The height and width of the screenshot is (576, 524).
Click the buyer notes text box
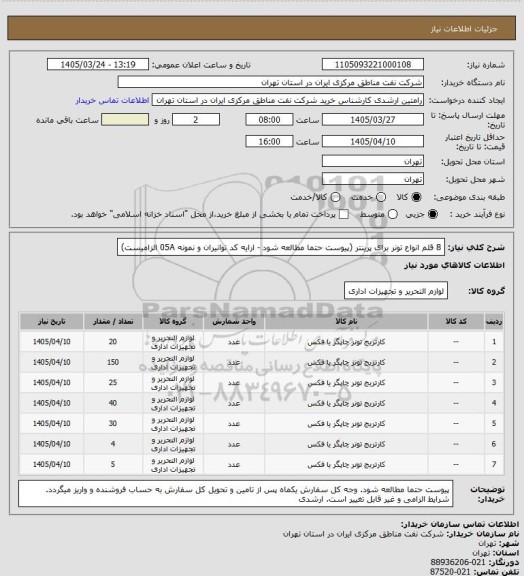[236, 494]
